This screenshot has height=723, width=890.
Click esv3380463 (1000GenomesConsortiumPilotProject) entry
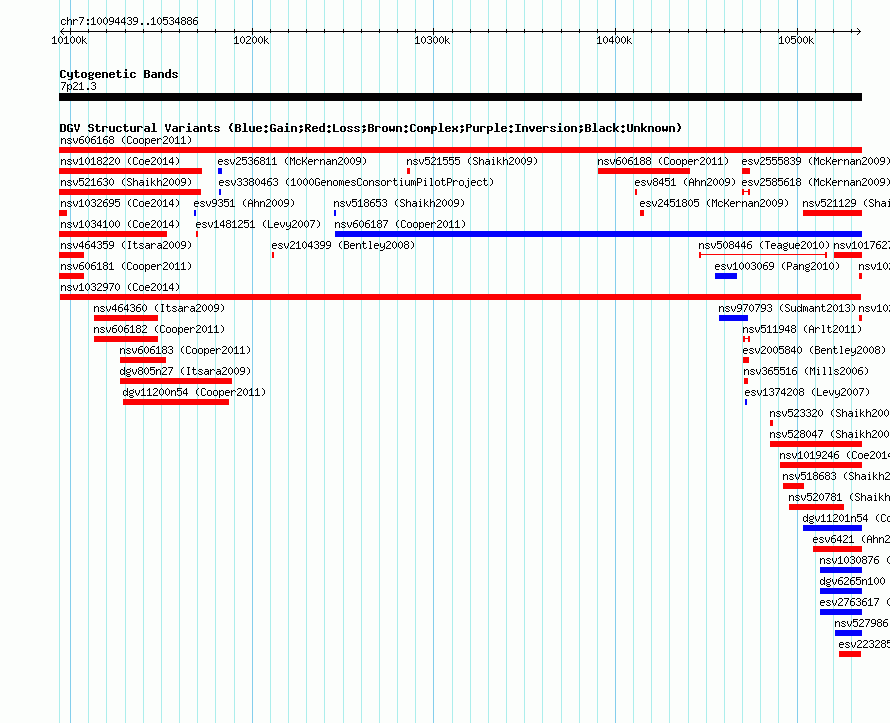(356, 182)
